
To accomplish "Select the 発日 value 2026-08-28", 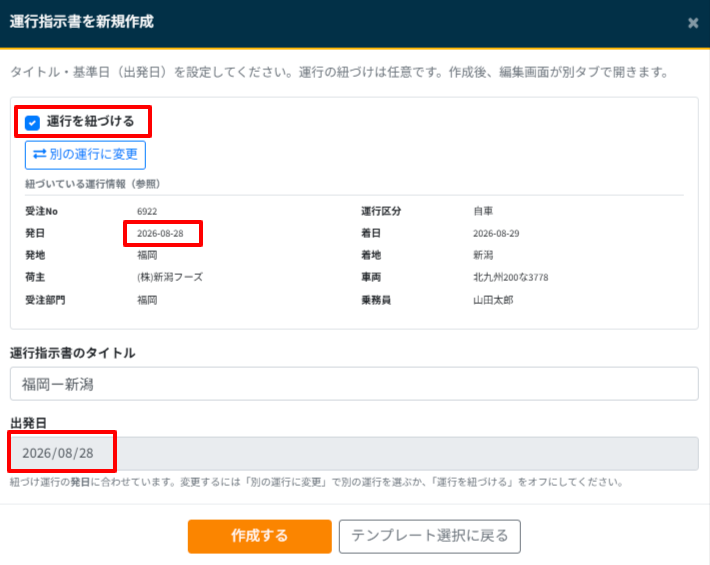I will [x=160, y=234].
